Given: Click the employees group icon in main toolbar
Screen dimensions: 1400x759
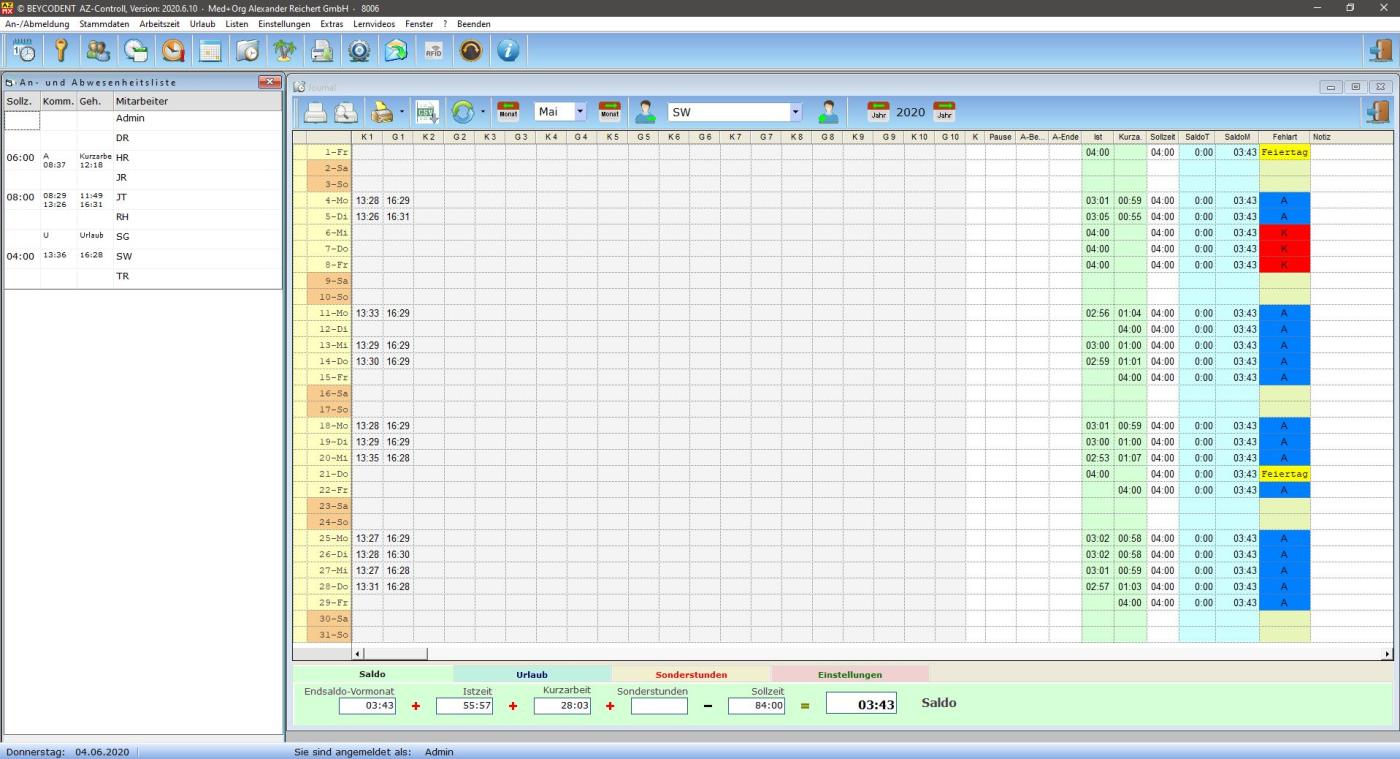Looking at the screenshot, I should [98, 50].
